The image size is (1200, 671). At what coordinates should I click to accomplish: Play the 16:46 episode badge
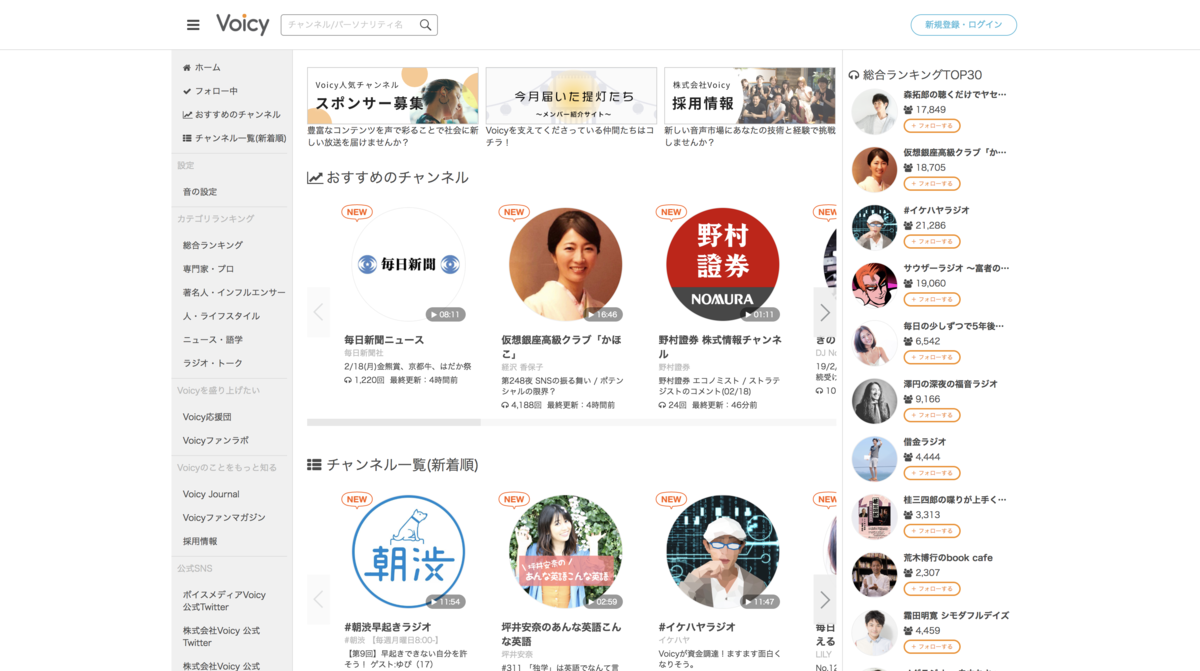coord(602,314)
